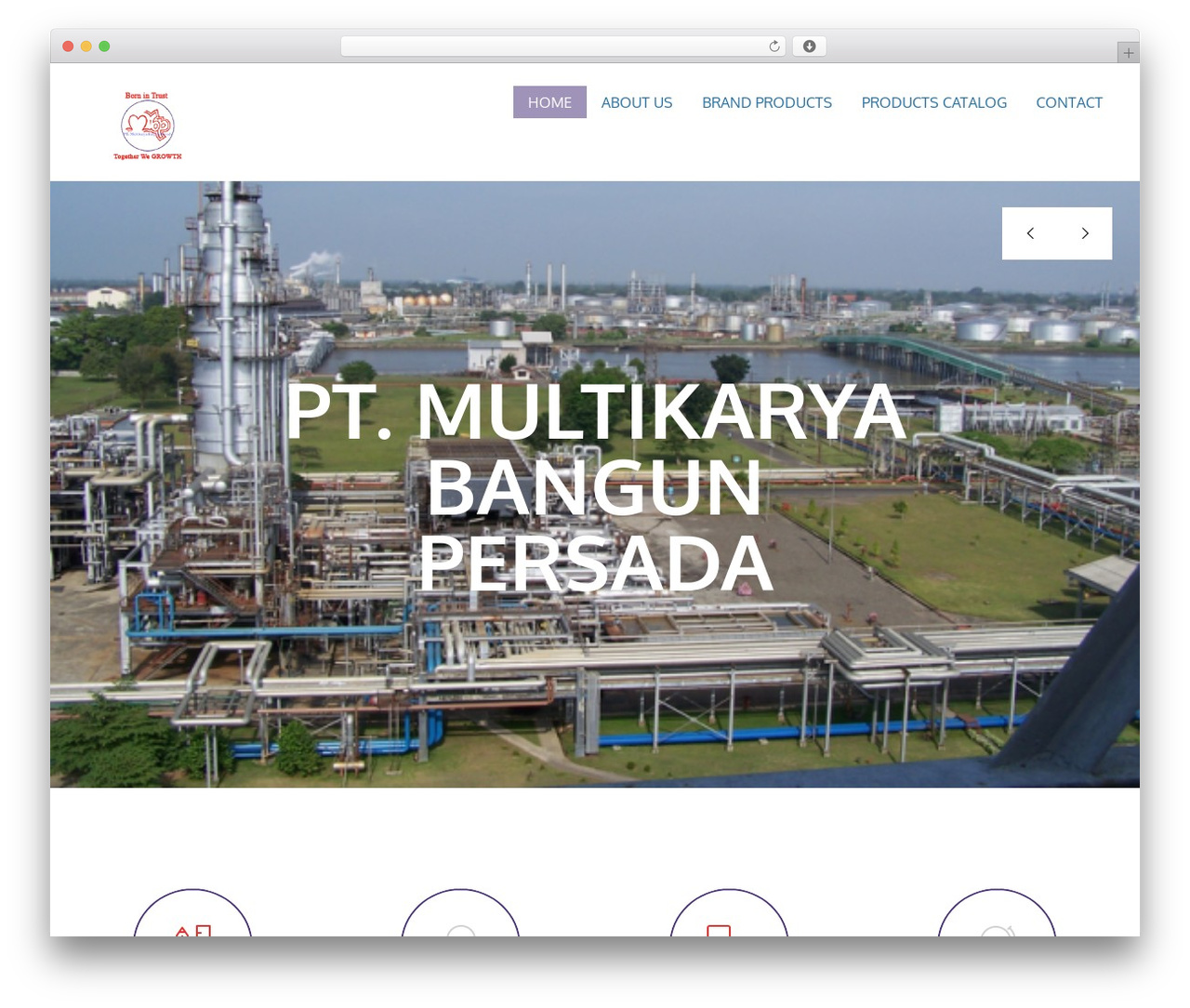1190x1008 pixels.
Task: Maximize the window with green button
Action: [104, 46]
